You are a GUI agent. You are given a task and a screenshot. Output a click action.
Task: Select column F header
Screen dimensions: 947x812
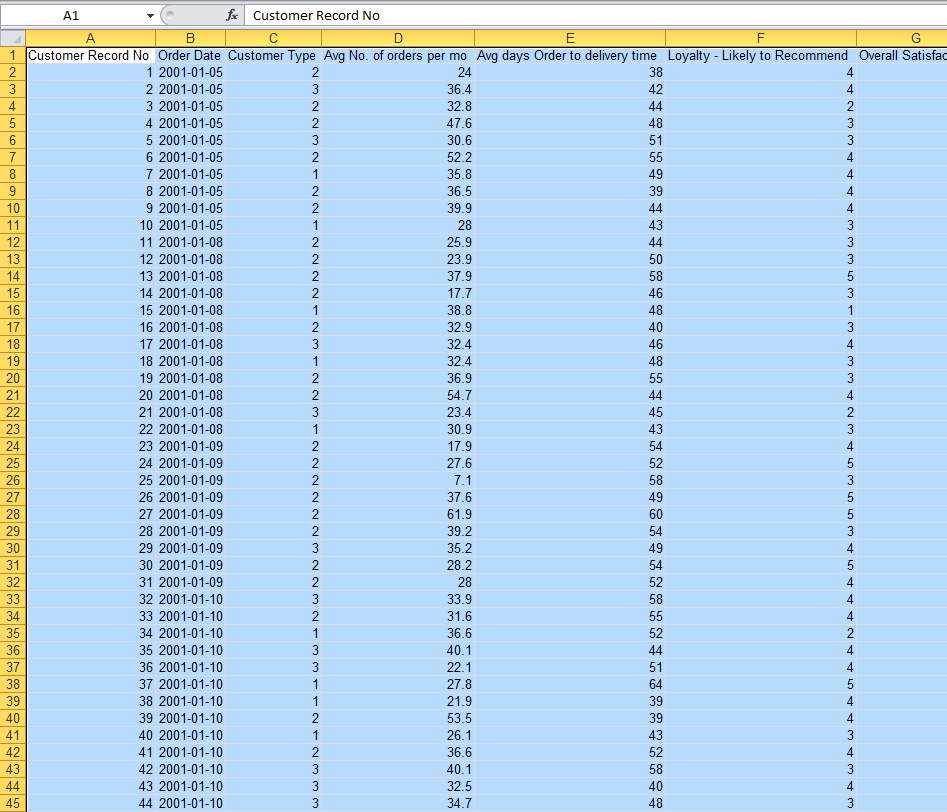tap(760, 38)
